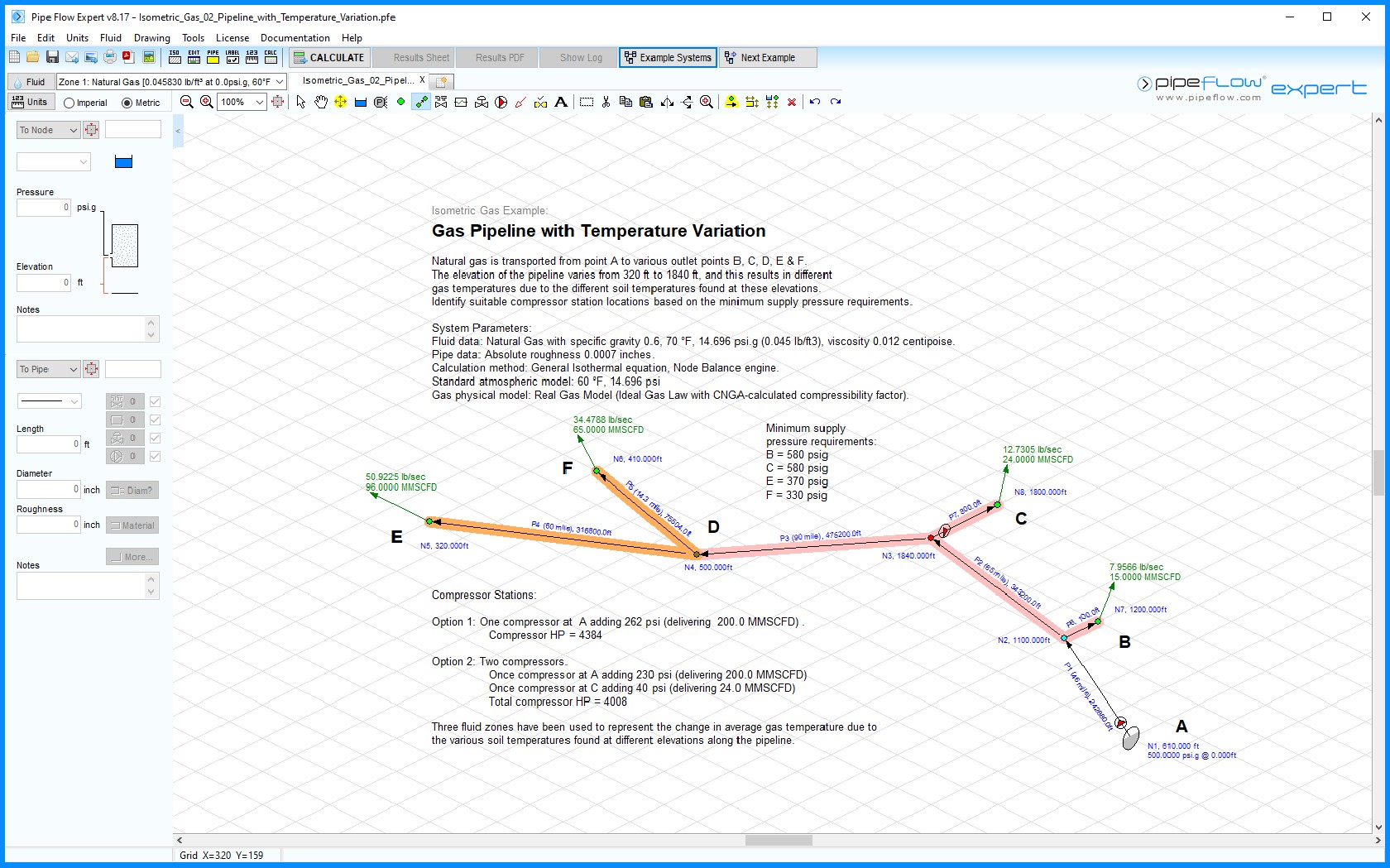Toggle the valve fittings checkbox in pipe pane
The height and width of the screenshot is (868, 1390).
click(x=155, y=401)
